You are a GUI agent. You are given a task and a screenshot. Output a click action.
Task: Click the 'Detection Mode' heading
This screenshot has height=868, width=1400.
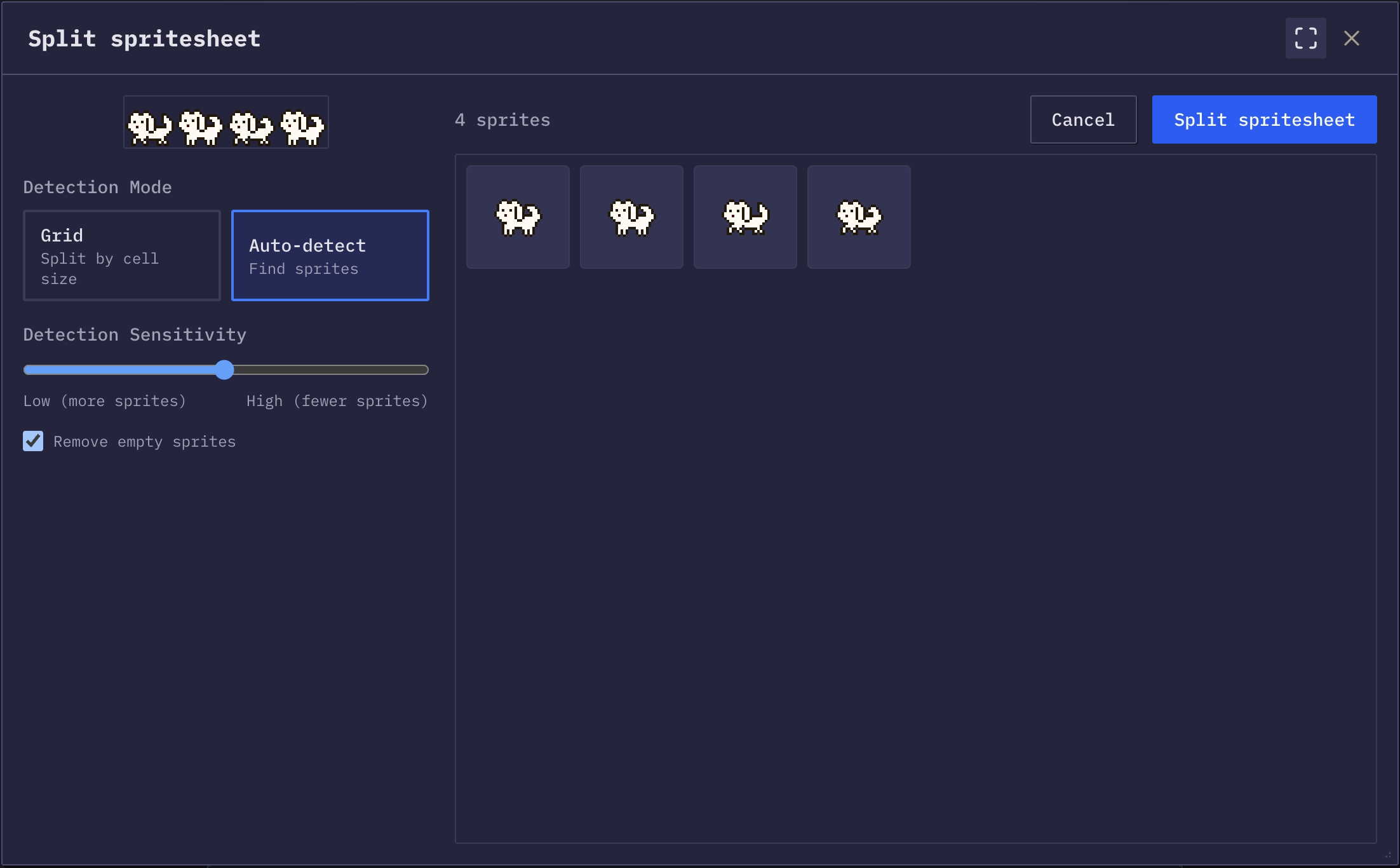pyautogui.click(x=98, y=187)
